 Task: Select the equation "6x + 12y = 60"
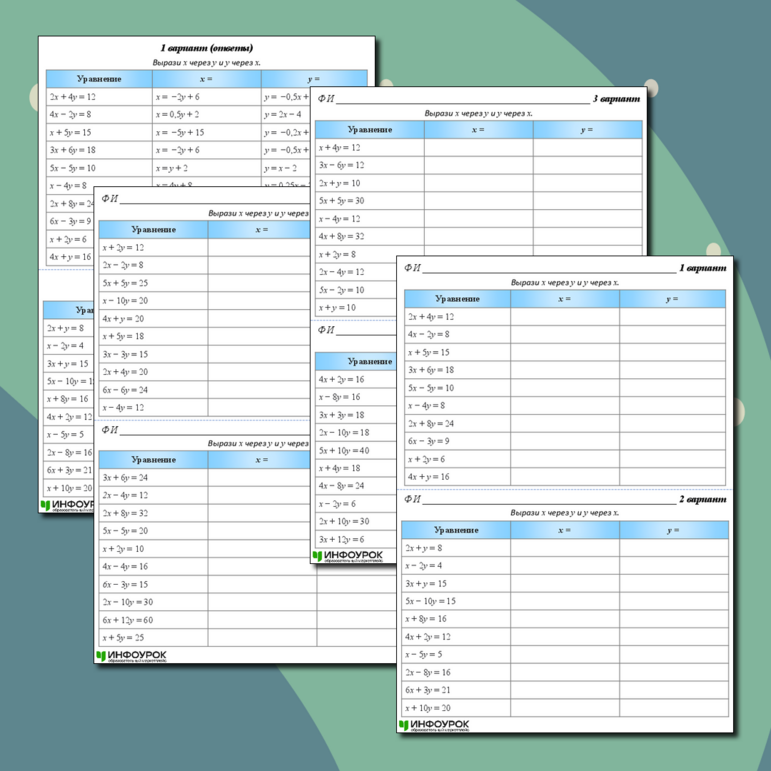click(127, 620)
